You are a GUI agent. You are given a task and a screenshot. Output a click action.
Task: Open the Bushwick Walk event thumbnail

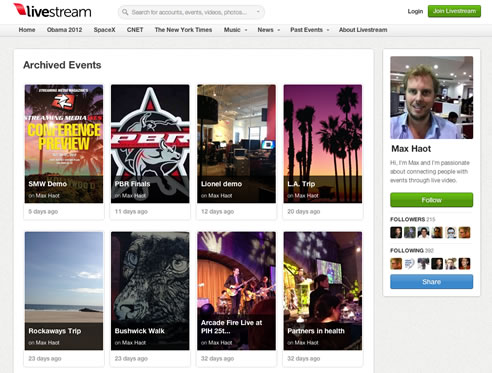tap(150, 291)
